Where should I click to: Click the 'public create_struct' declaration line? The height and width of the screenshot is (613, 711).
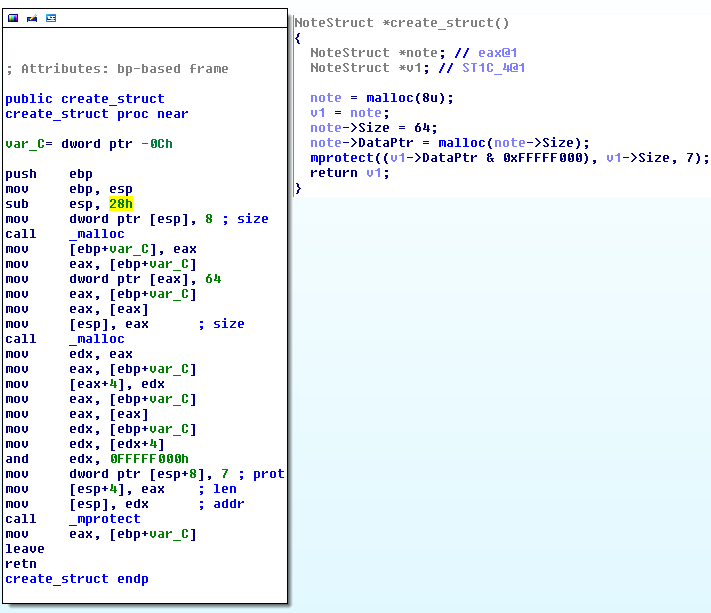pos(84,99)
